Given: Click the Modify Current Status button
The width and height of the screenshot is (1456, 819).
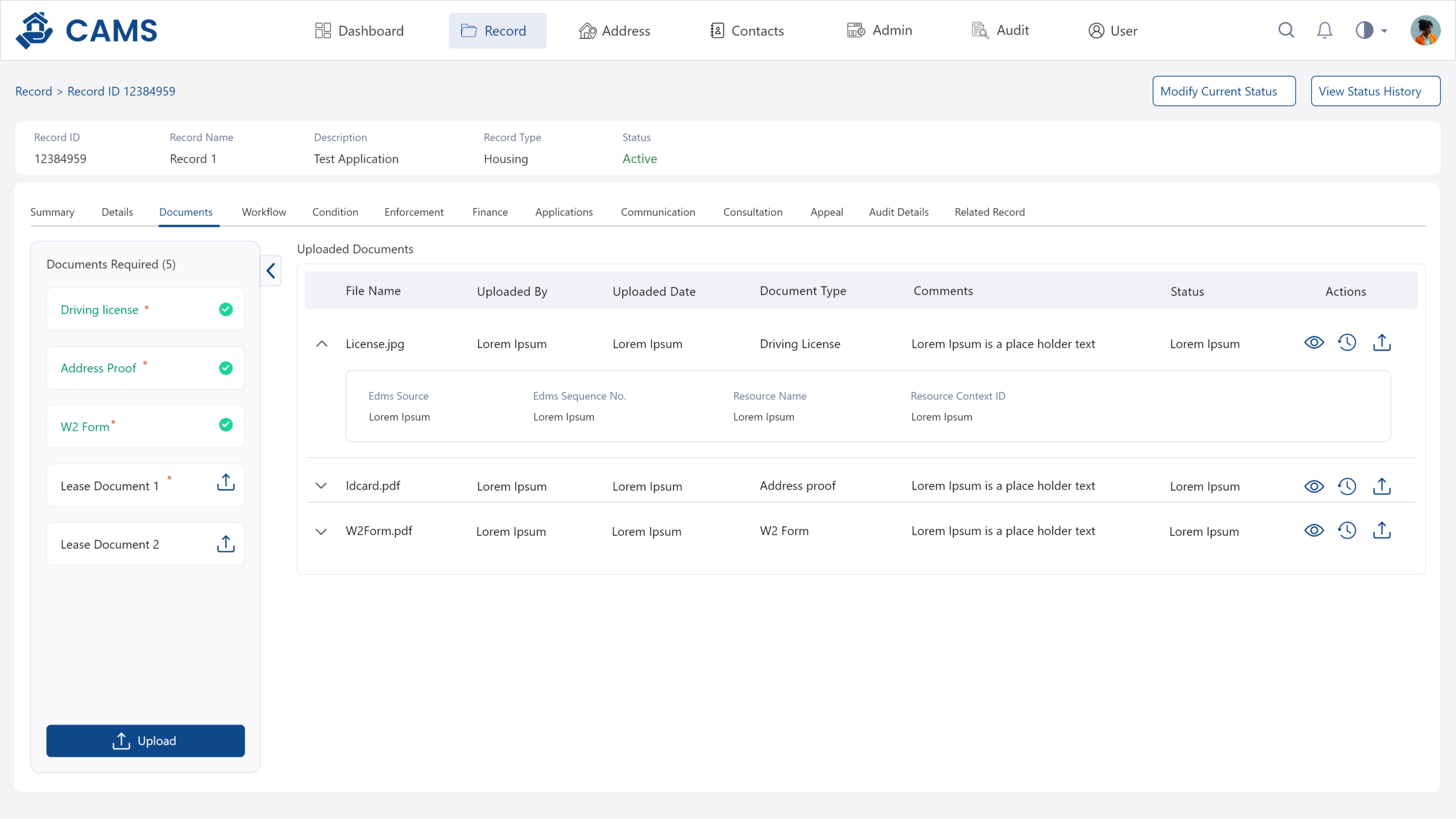Looking at the screenshot, I should (1224, 91).
